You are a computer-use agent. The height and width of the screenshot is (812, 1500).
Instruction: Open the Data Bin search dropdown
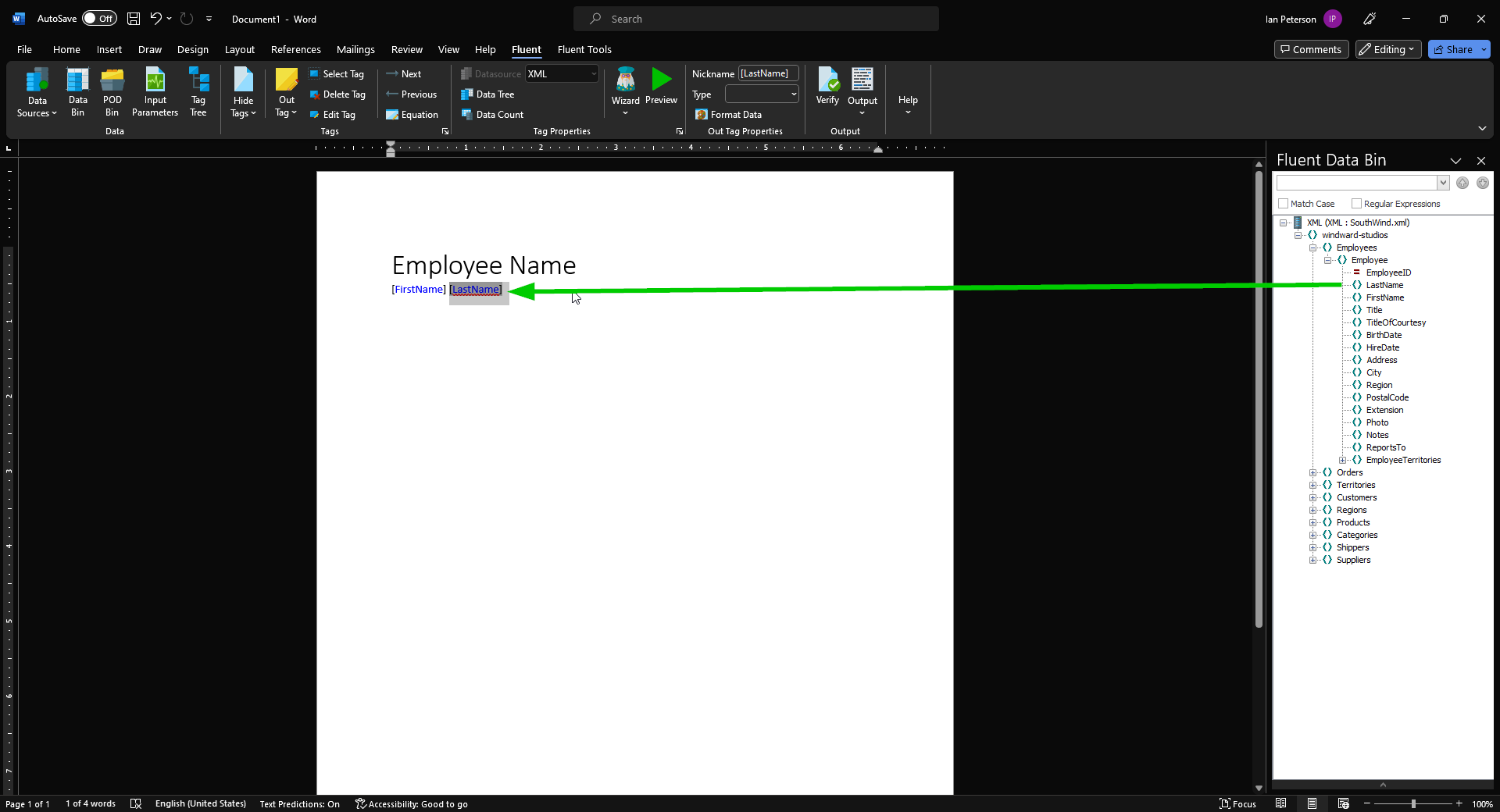point(1443,183)
